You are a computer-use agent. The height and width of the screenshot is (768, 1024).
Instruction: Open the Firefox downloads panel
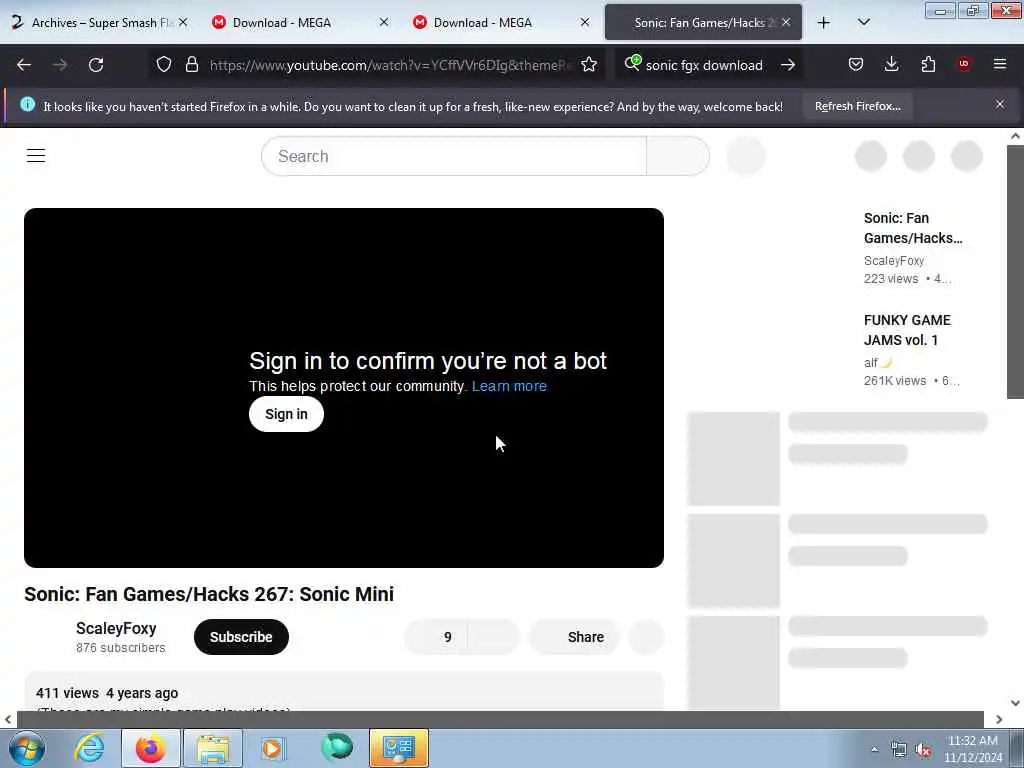pyautogui.click(x=891, y=64)
